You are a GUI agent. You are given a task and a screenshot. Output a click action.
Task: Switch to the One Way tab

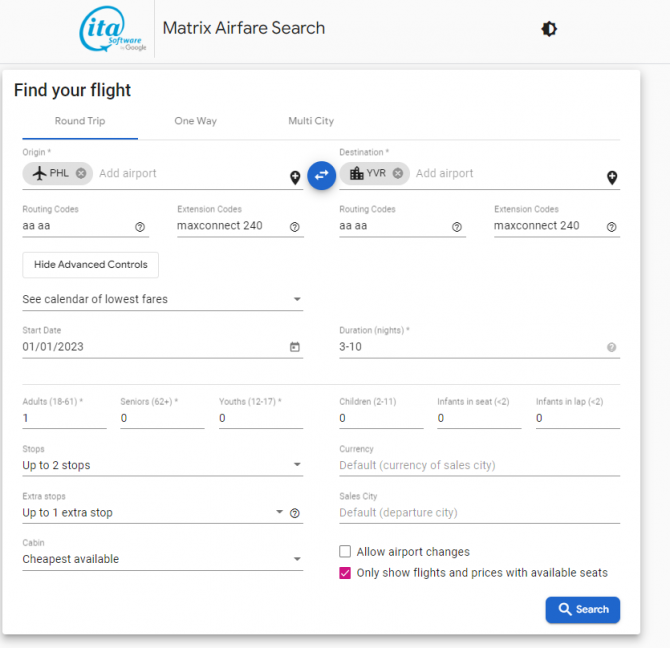coord(195,121)
